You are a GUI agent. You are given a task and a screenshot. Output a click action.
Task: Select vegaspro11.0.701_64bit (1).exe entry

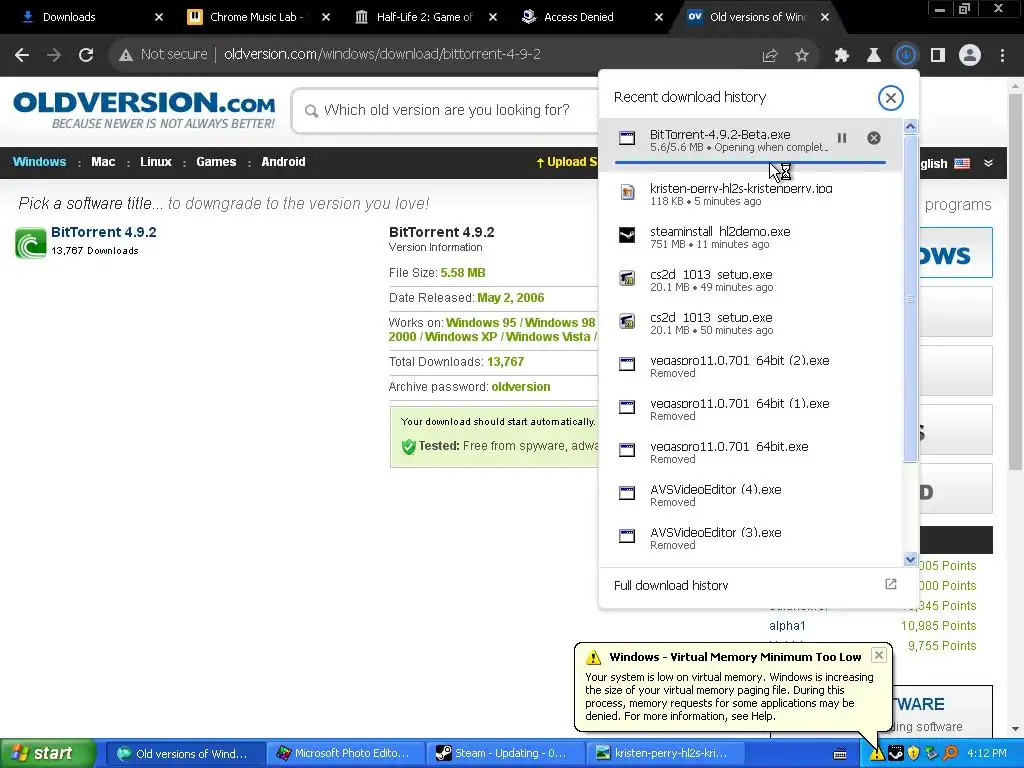tap(750, 409)
